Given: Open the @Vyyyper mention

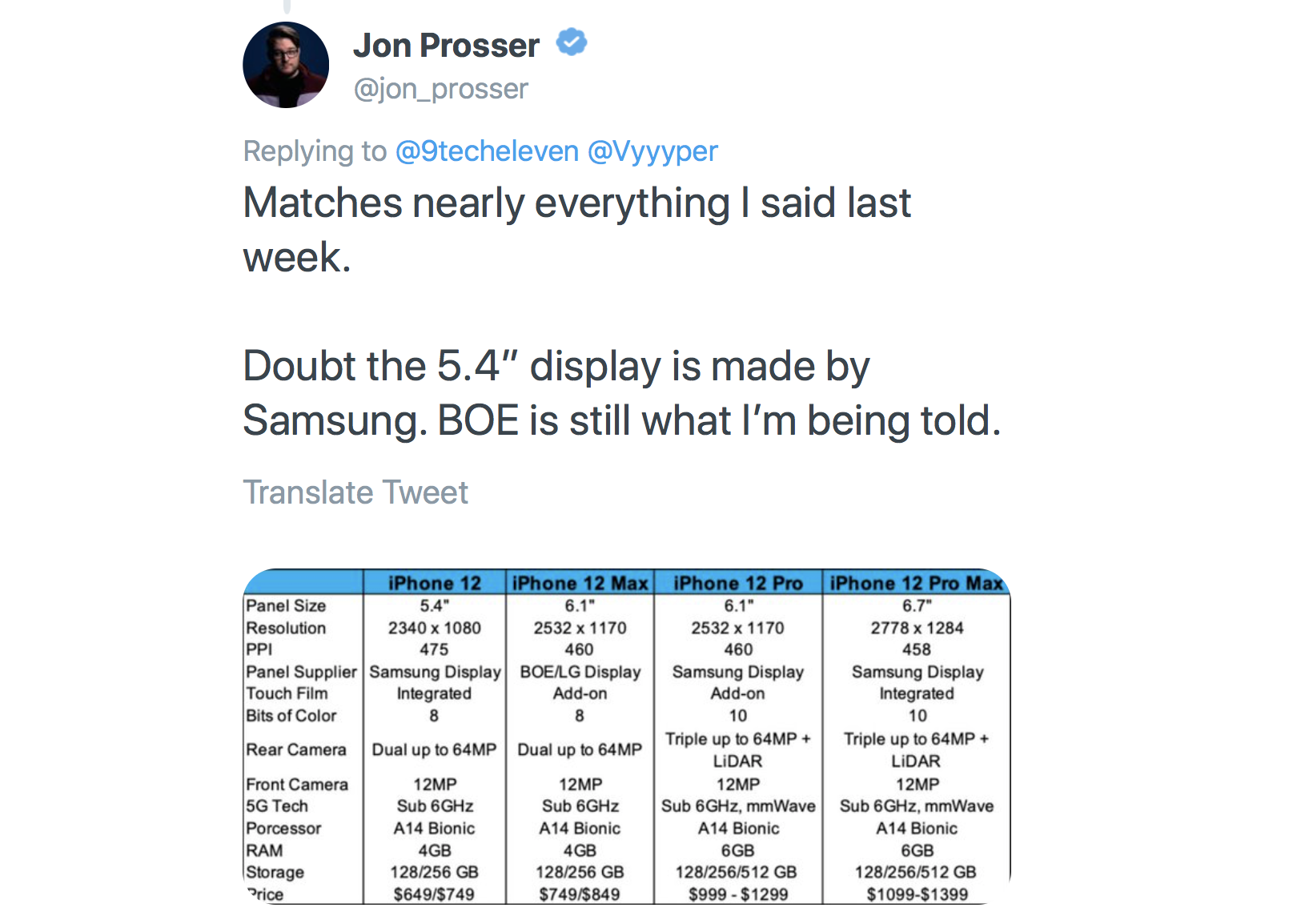Looking at the screenshot, I should coord(652,151).
